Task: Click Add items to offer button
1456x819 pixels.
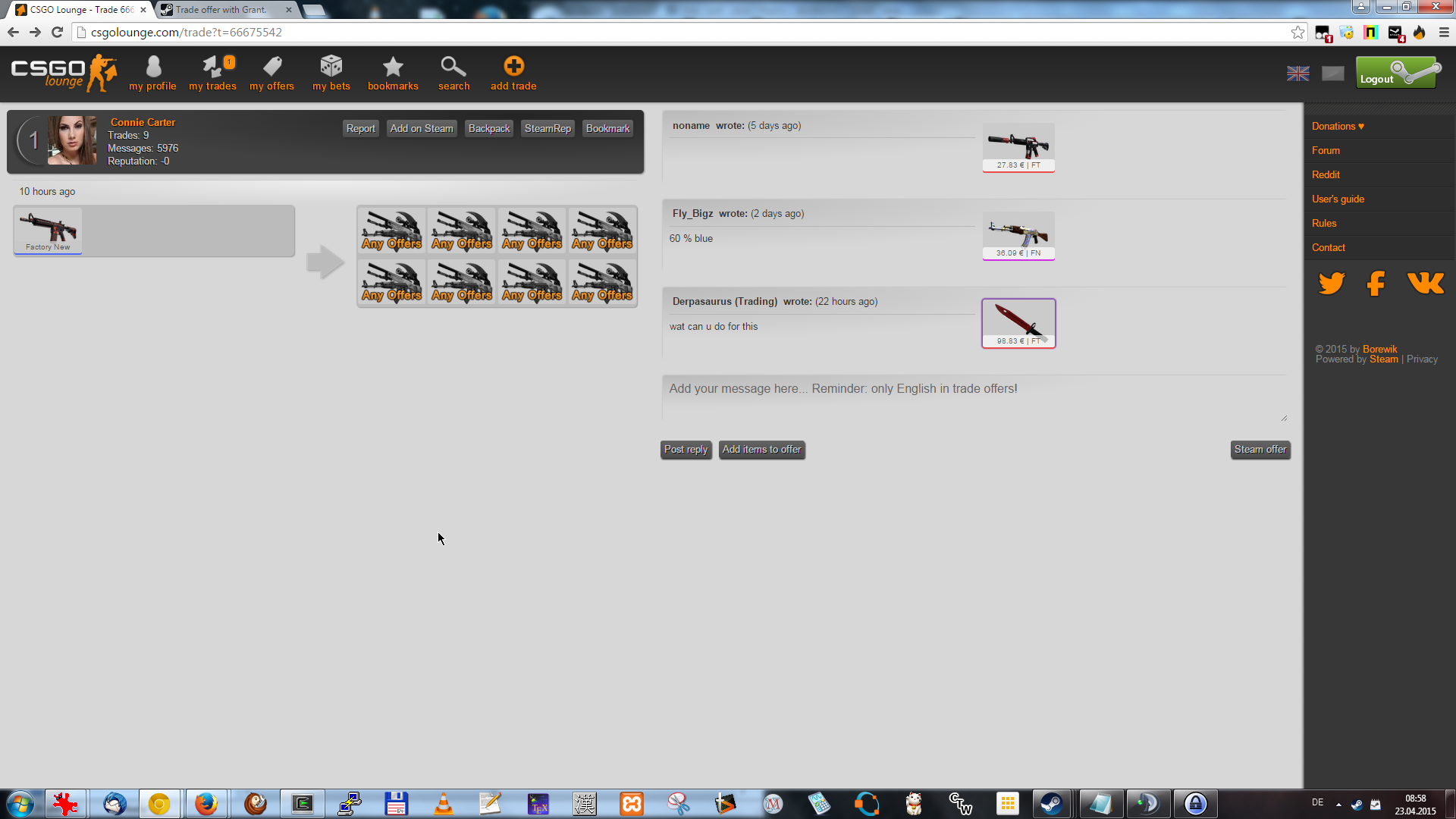Action: tap(761, 450)
